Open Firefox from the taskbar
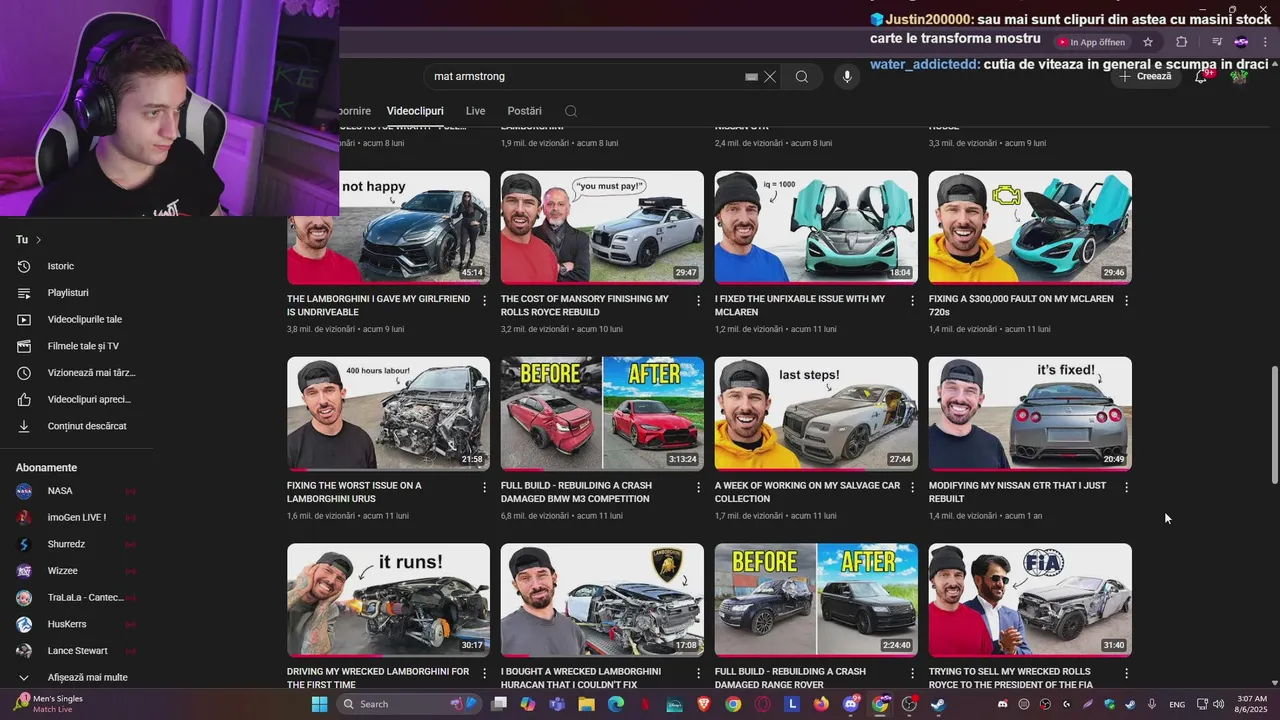This screenshot has height=720, width=1280. 821,704
